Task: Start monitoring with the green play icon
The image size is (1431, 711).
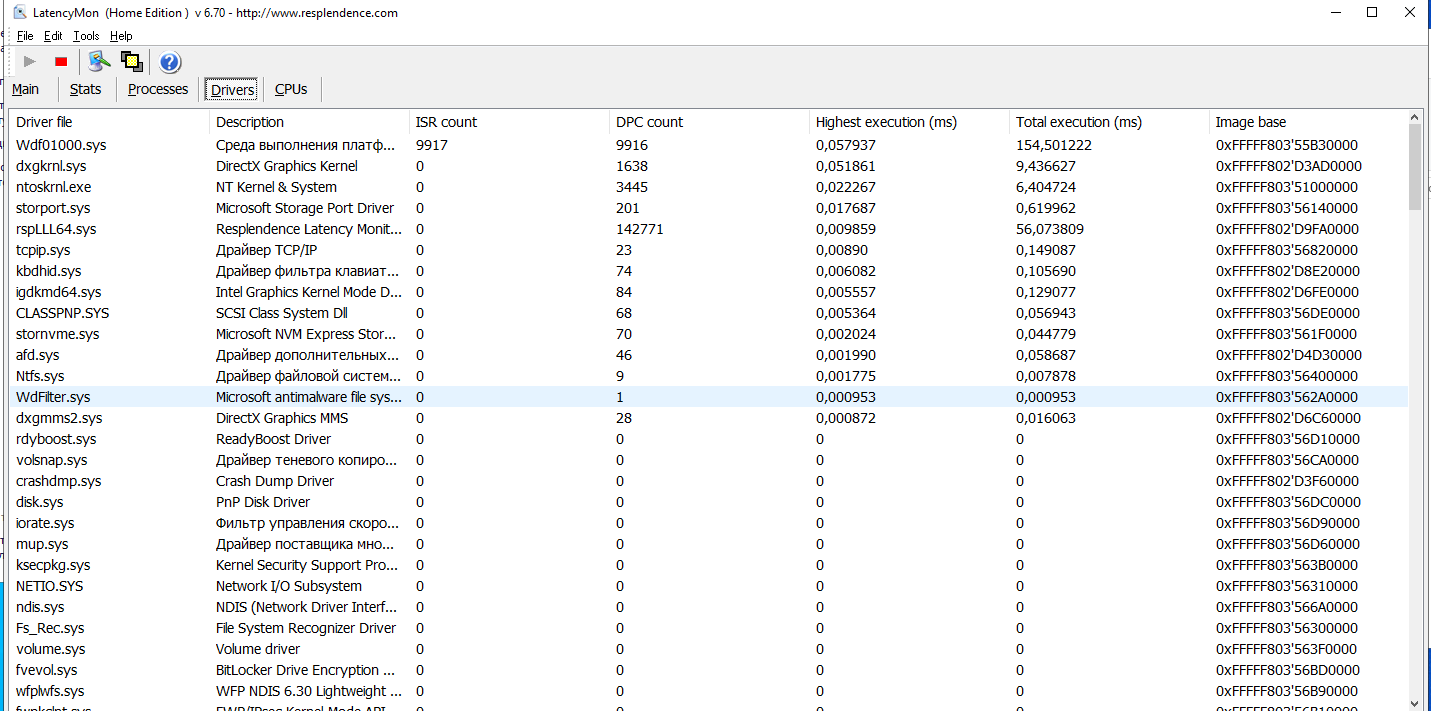Action: 30,61
